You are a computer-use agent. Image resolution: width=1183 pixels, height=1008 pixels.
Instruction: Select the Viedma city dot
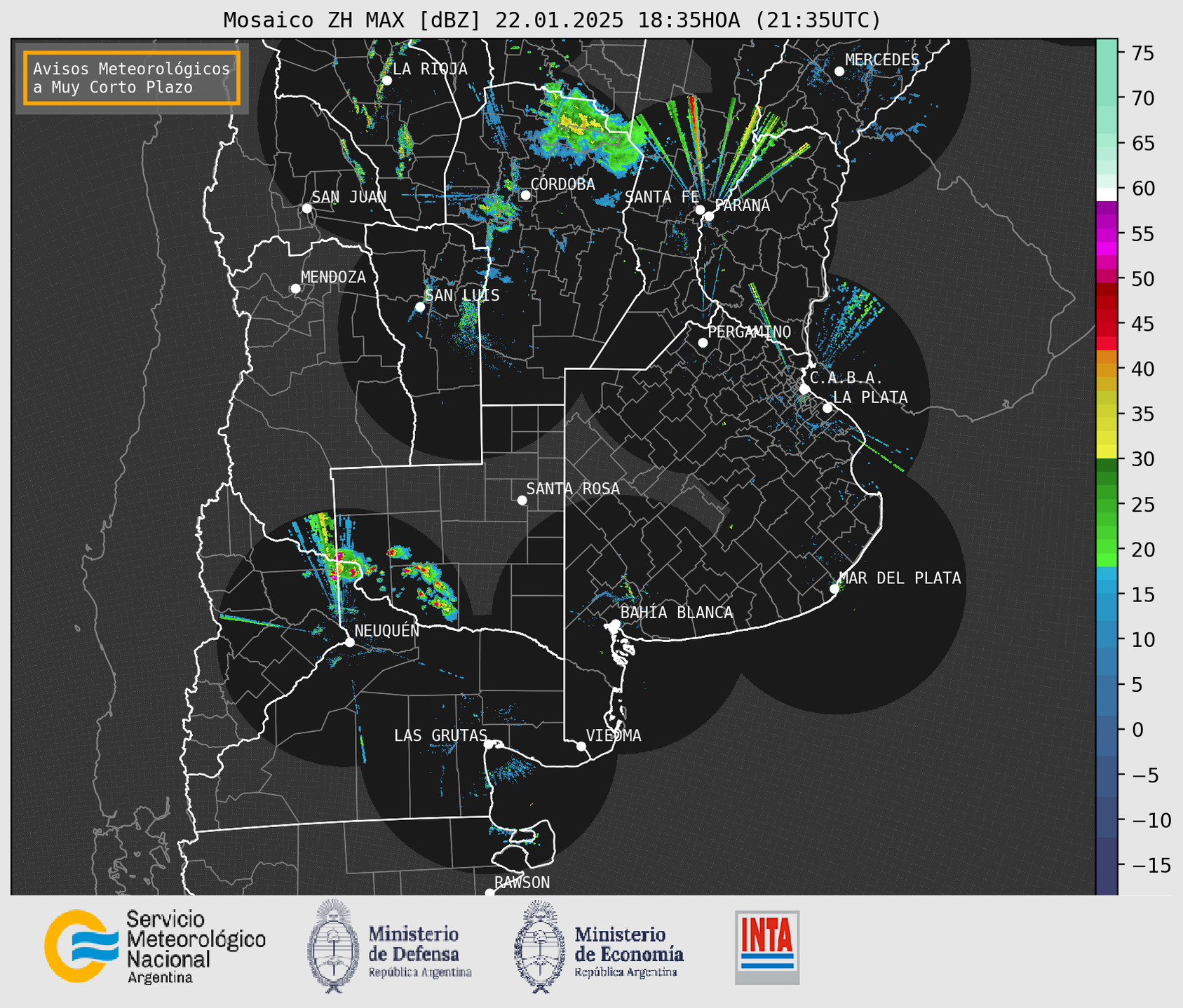click(x=581, y=746)
